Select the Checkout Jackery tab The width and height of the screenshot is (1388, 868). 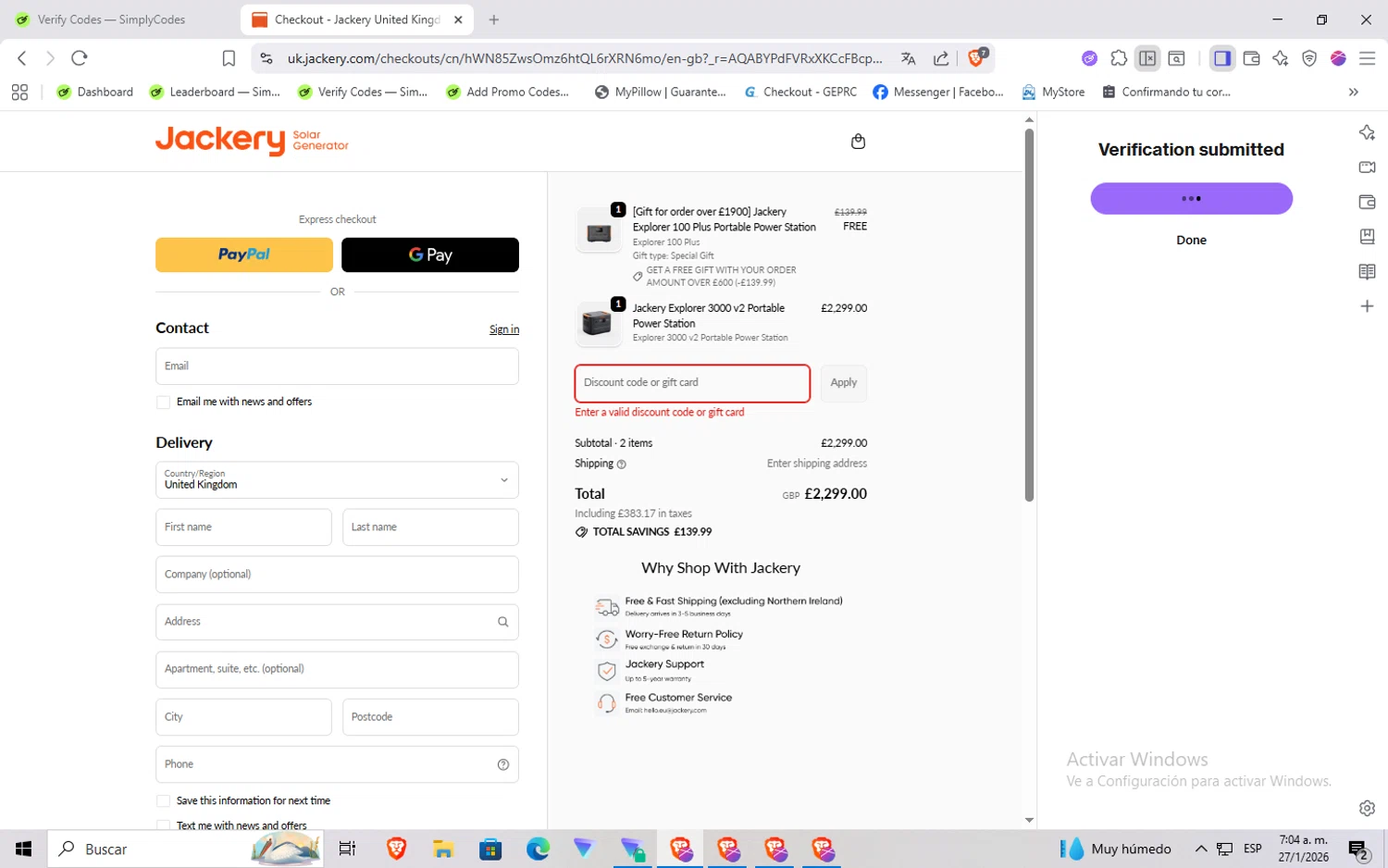tap(356, 19)
